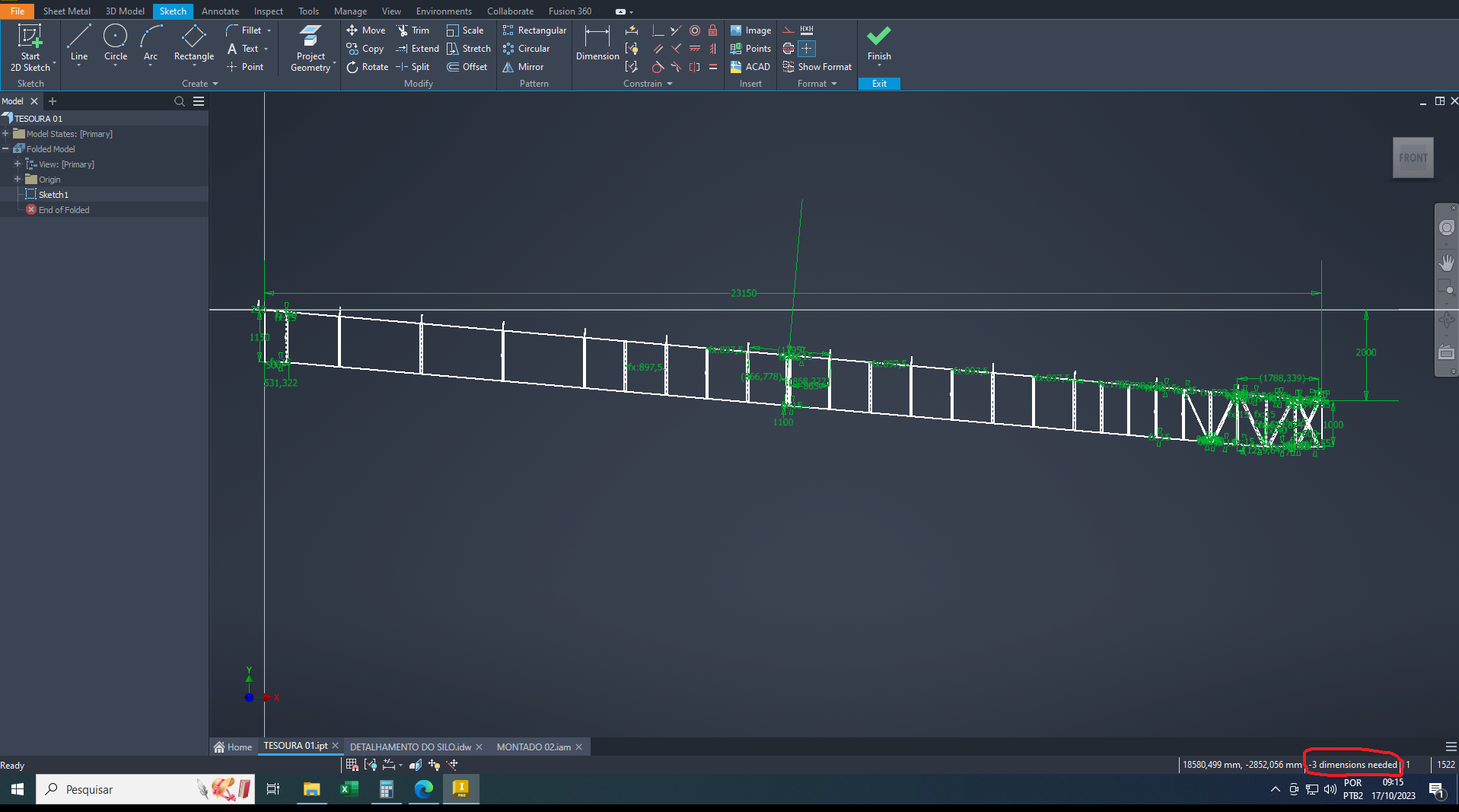Viewport: 1459px width, 812px height.
Task: Expand the Model States folder
Action: point(7,133)
